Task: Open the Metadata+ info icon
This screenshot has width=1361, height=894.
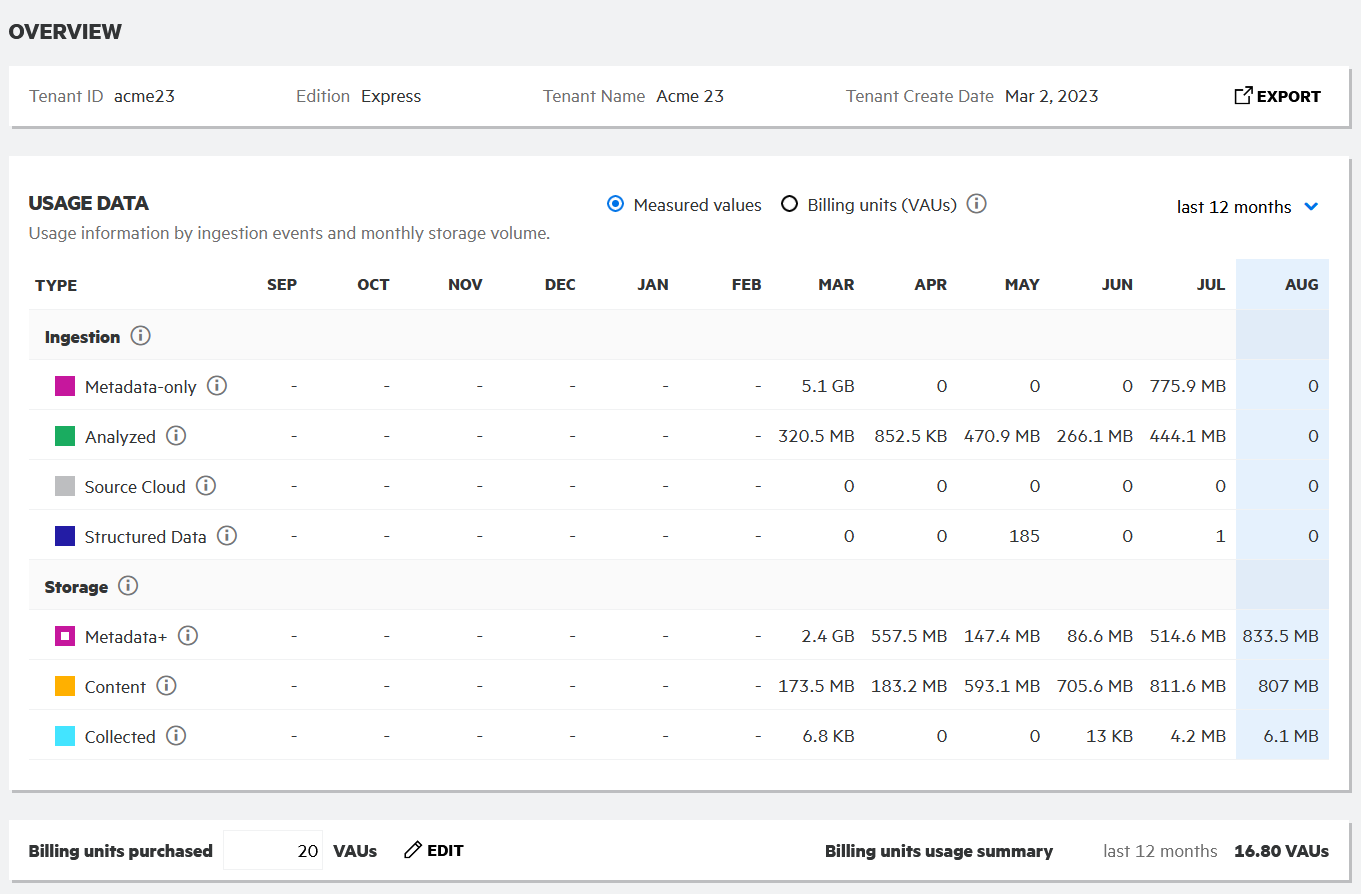Action: pos(188,636)
